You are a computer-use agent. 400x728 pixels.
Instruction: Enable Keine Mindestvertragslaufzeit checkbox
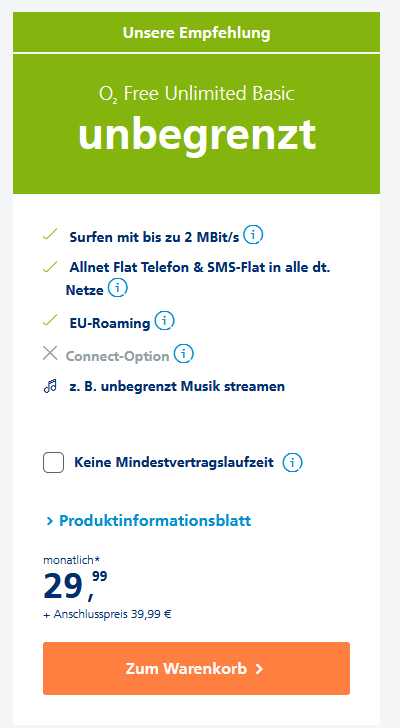coord(53,463)
